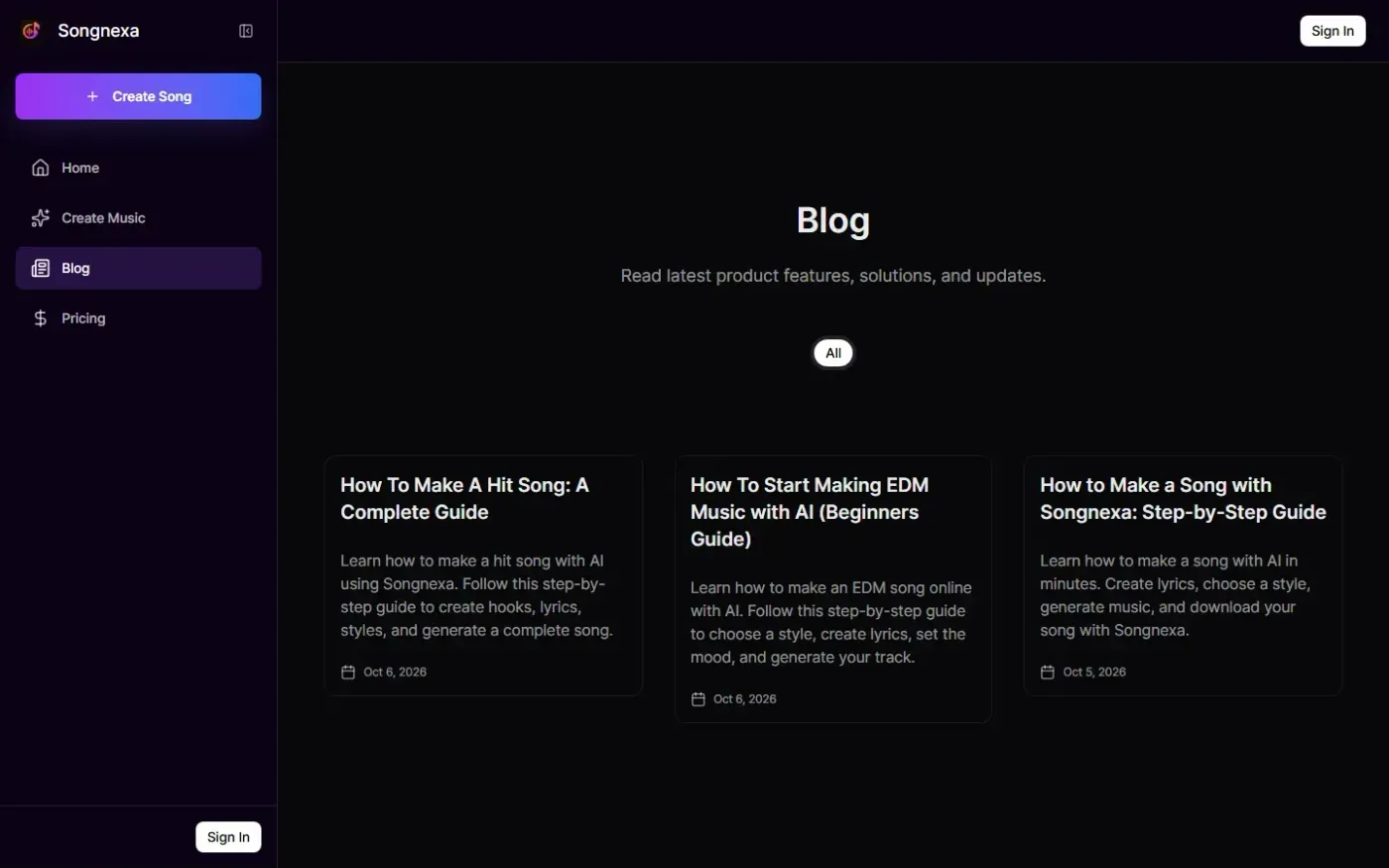Click the Pricing dollar icon

pyautogui.click(x=41, y=318)
